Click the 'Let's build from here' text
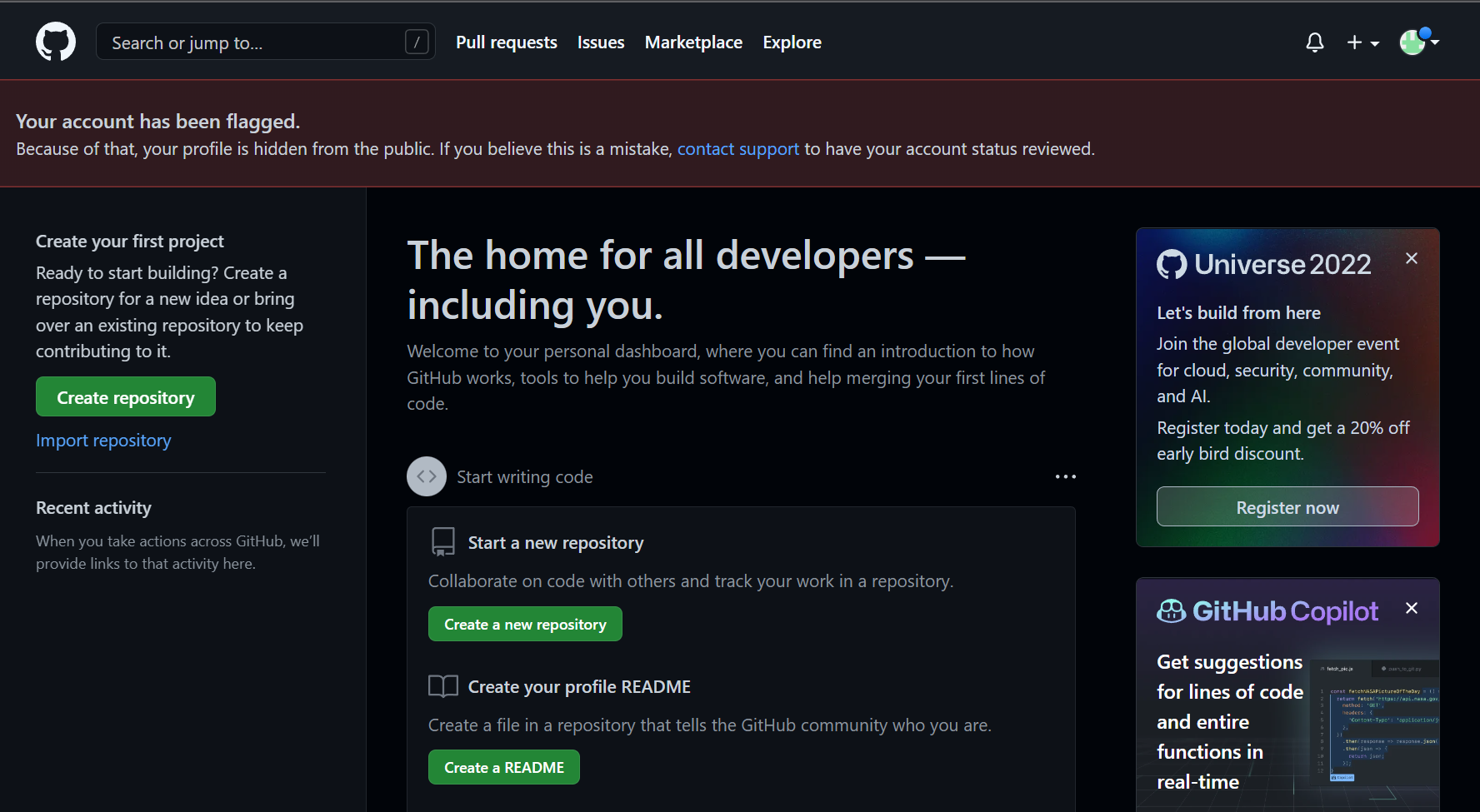 tap(1238, 313)
